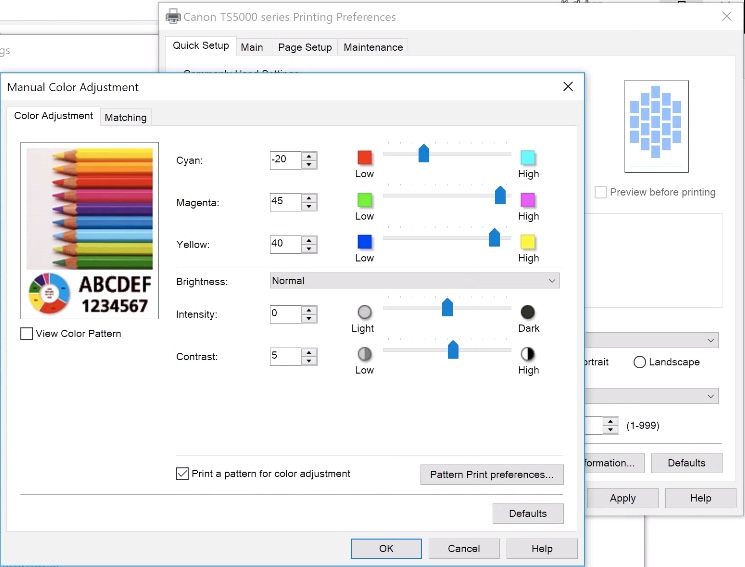Click the Yellow slider handle
The height and width of the screenshot is (567, 745).
[494, 237]
